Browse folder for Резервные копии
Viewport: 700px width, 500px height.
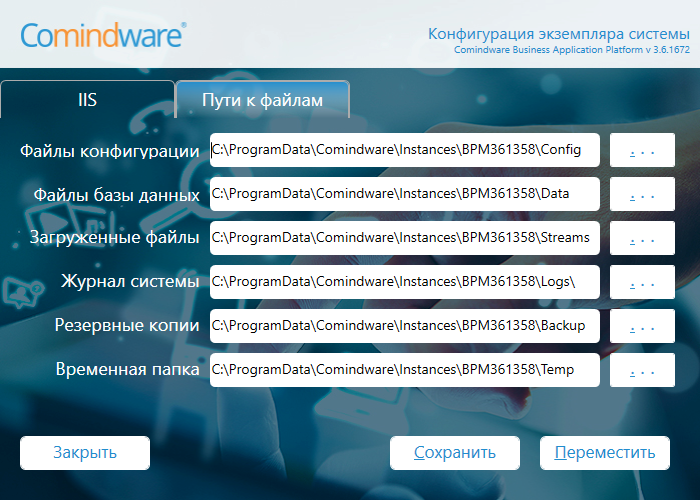pyautogui.click(x=642, y=326)
